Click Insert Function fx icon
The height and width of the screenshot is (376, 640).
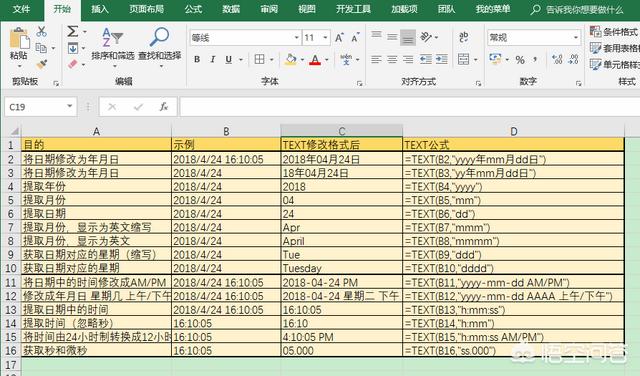(x=164, y=107)
